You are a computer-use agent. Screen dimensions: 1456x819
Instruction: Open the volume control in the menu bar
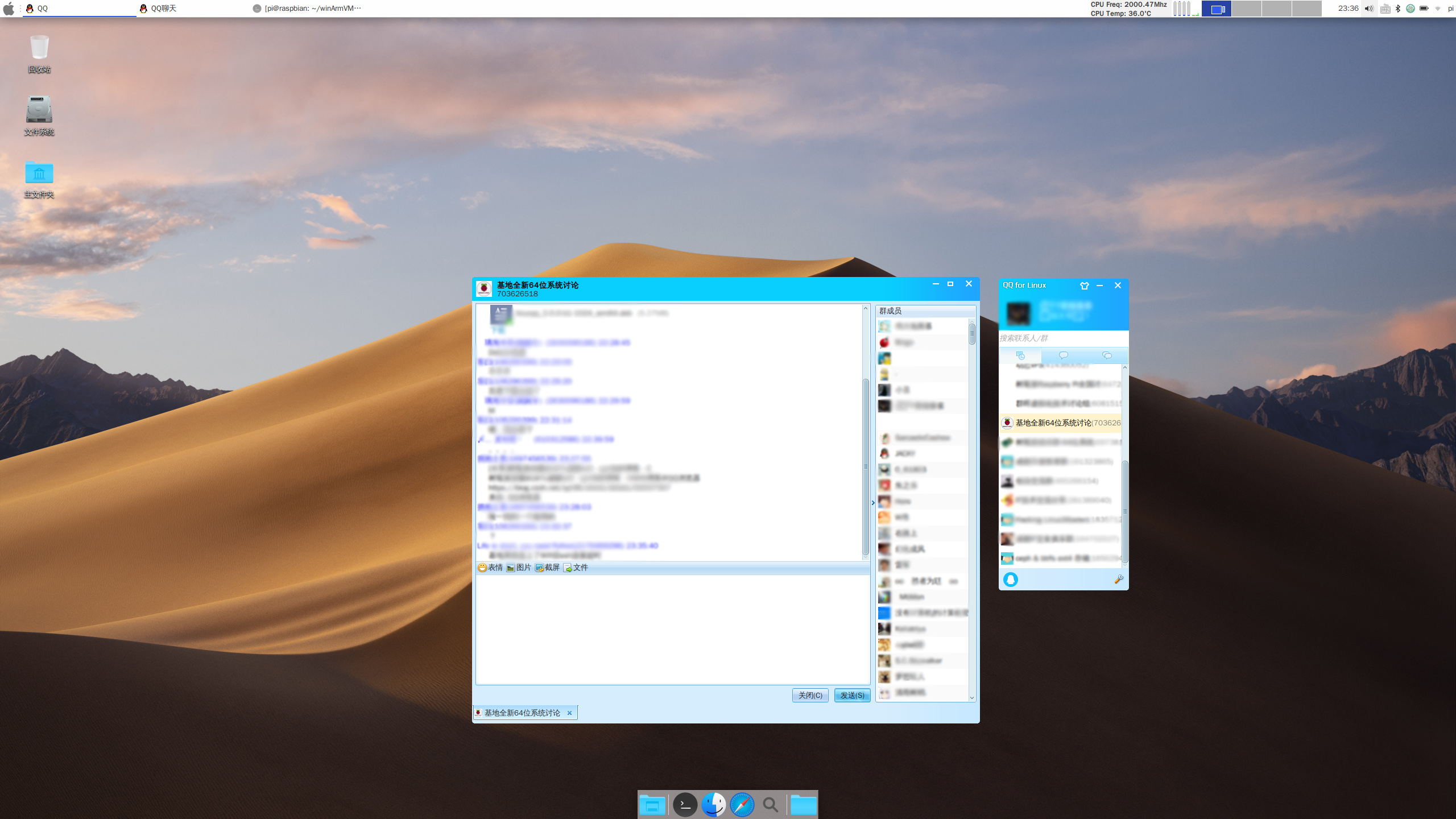[1369, 9]
